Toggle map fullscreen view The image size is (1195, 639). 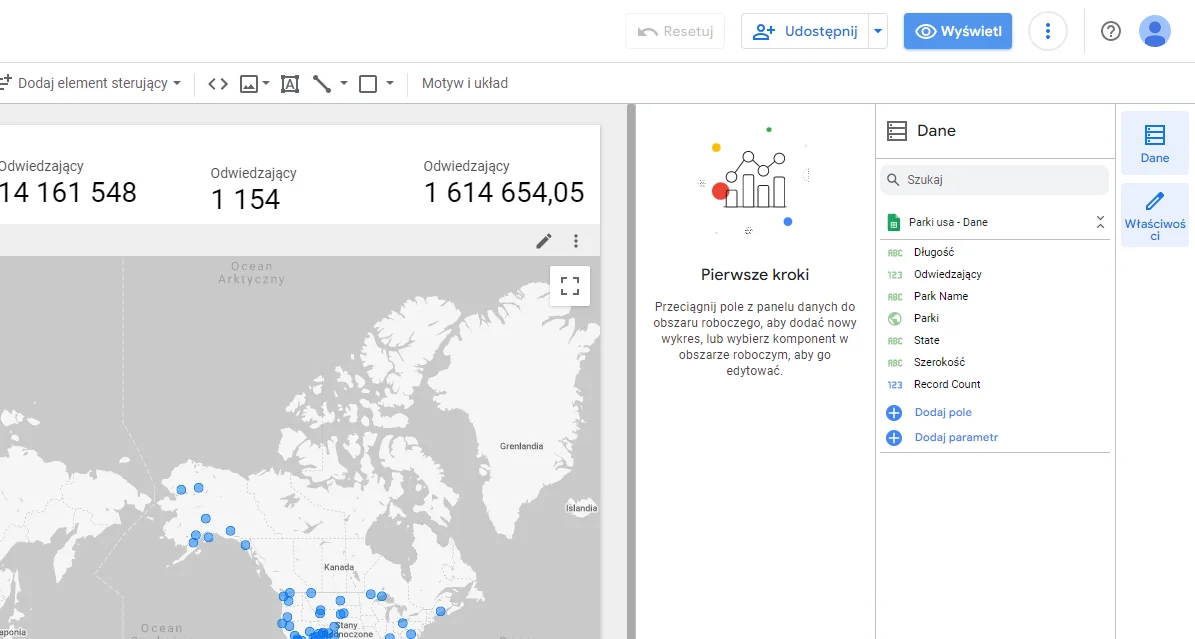pos(570,286)
